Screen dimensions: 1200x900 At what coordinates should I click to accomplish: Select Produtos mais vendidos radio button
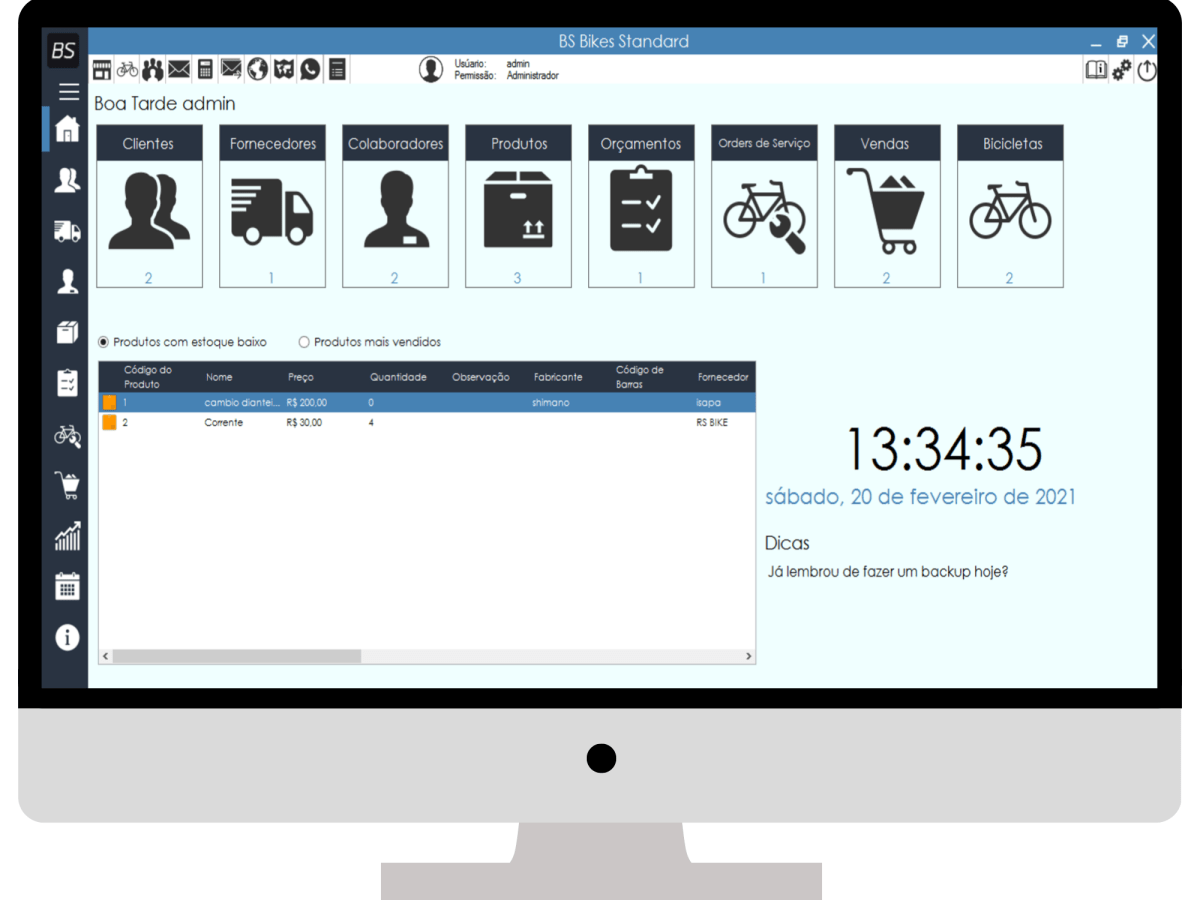[x=304, y=342]
